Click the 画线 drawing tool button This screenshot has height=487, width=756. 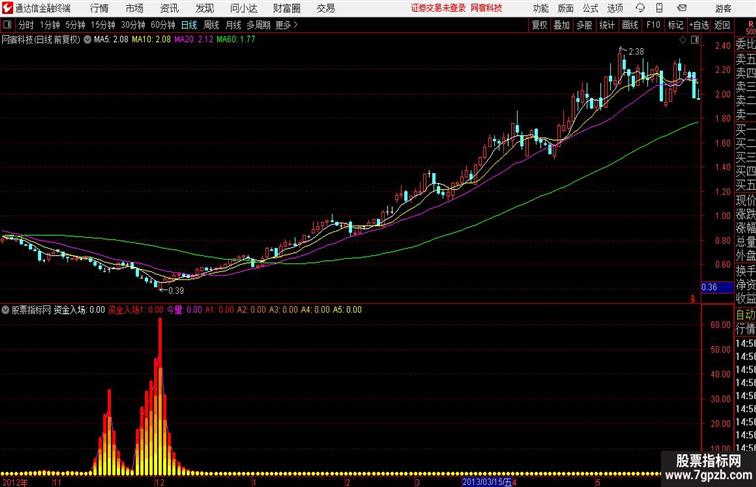[630, 25]
